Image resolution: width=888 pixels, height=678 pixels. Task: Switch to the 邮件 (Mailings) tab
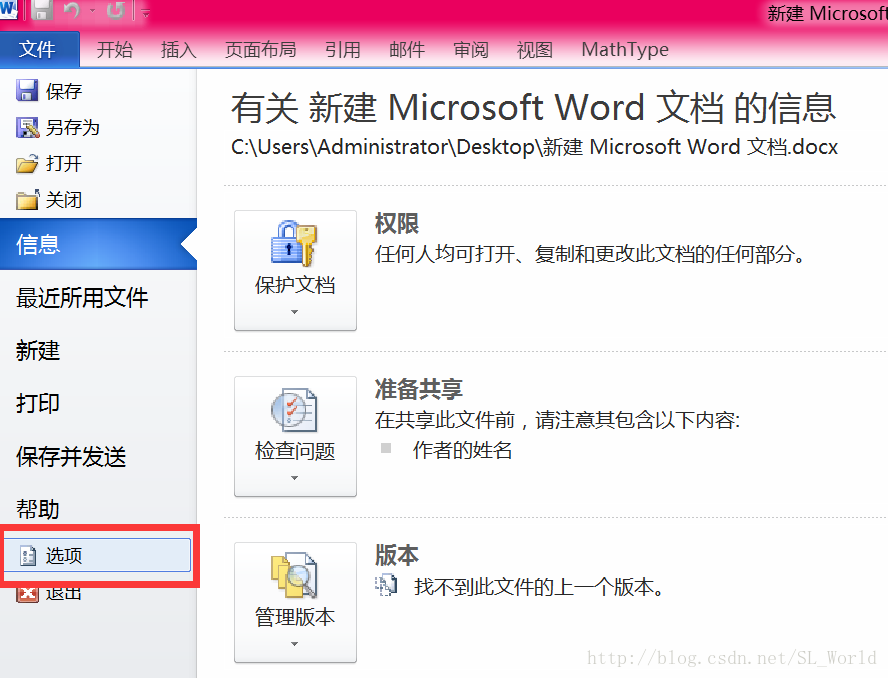point(407,50)
